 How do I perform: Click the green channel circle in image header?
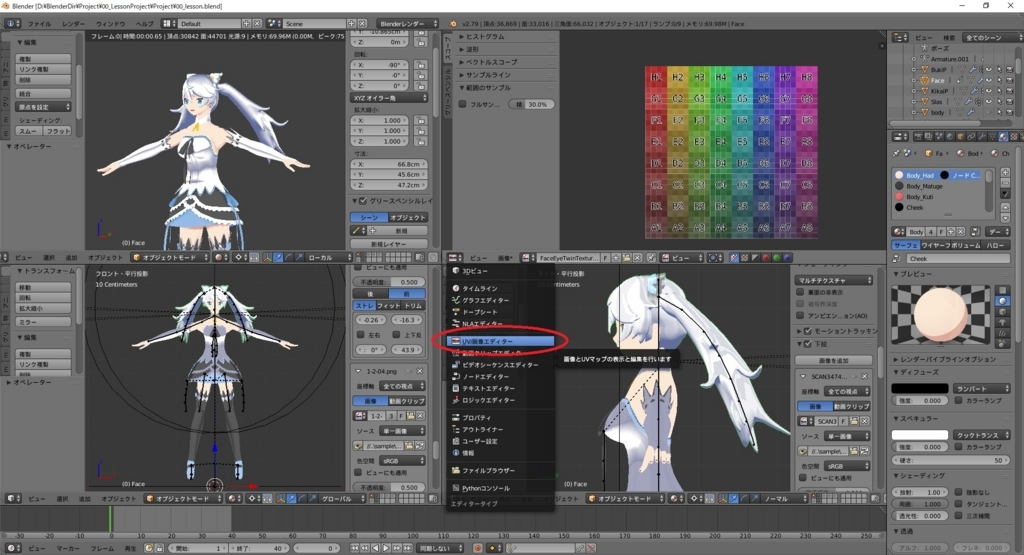776,258
